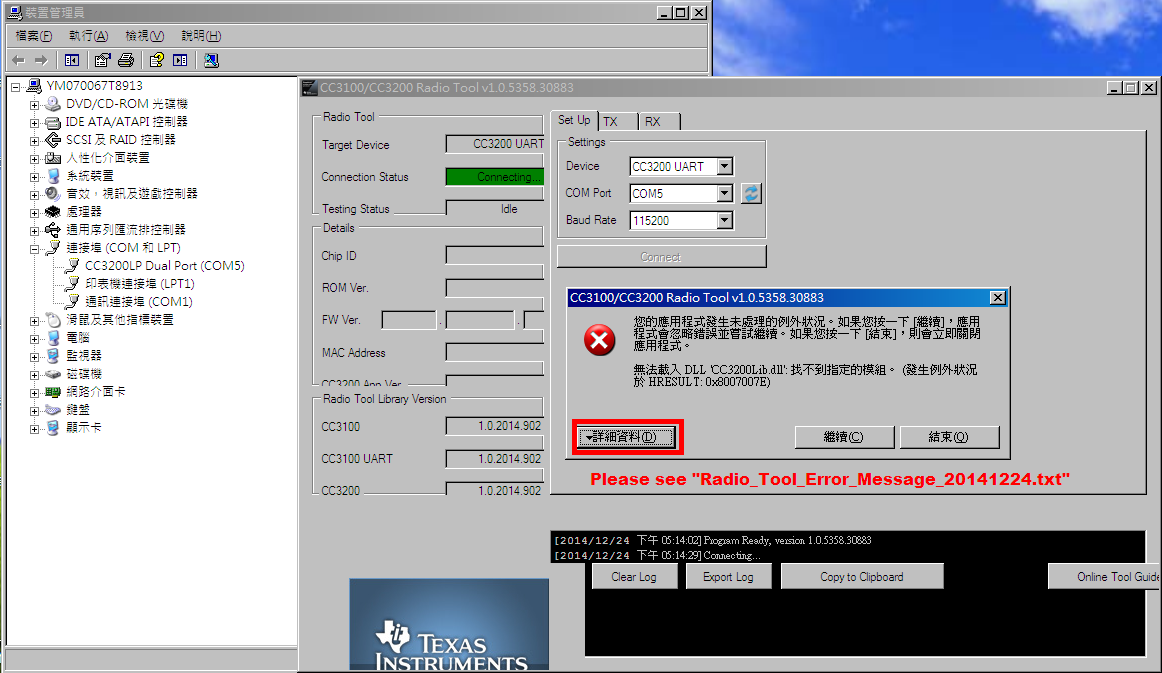Collapse the 連接埠 (COM 和 LPT) node
Screen dimensions: 1162x673
click(34, 248)
